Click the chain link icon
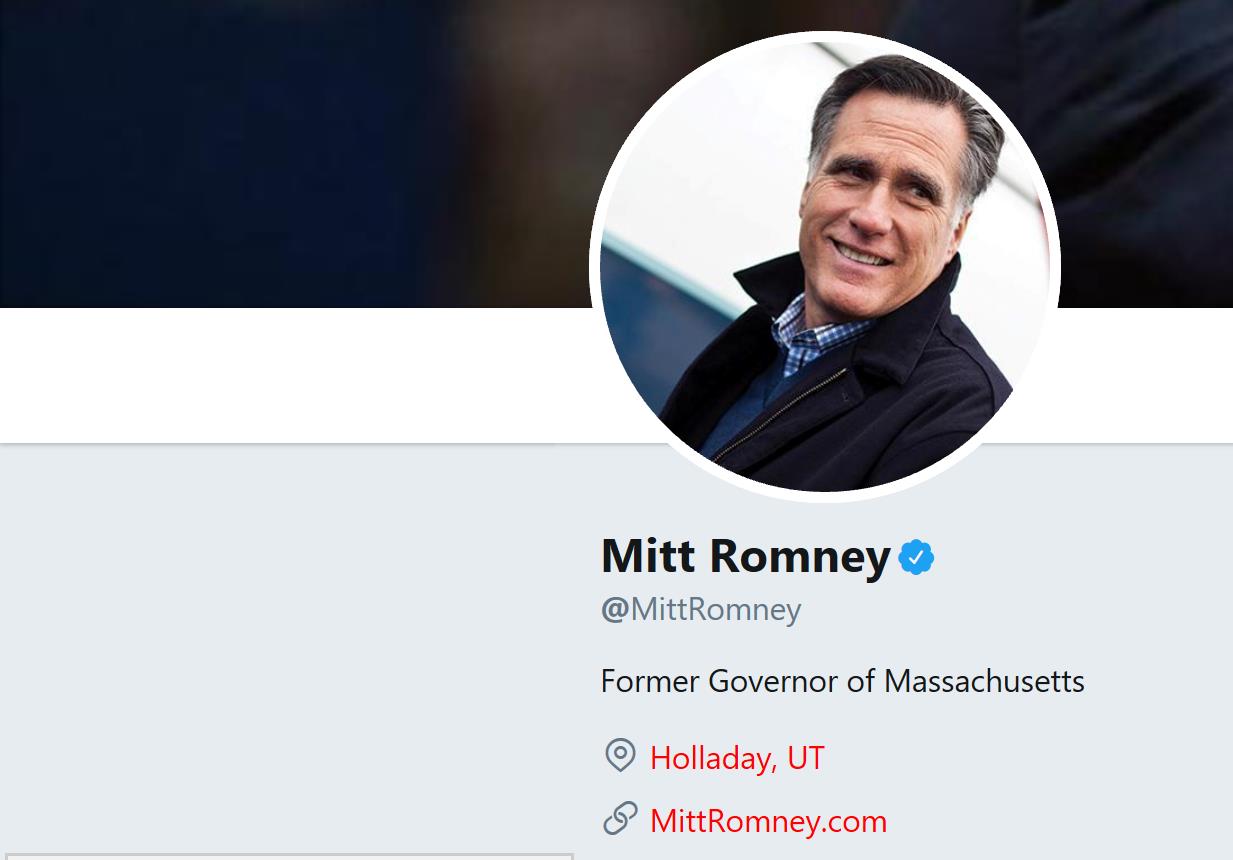The height and width of the screenshot is (860, 1233). point(620,819)
